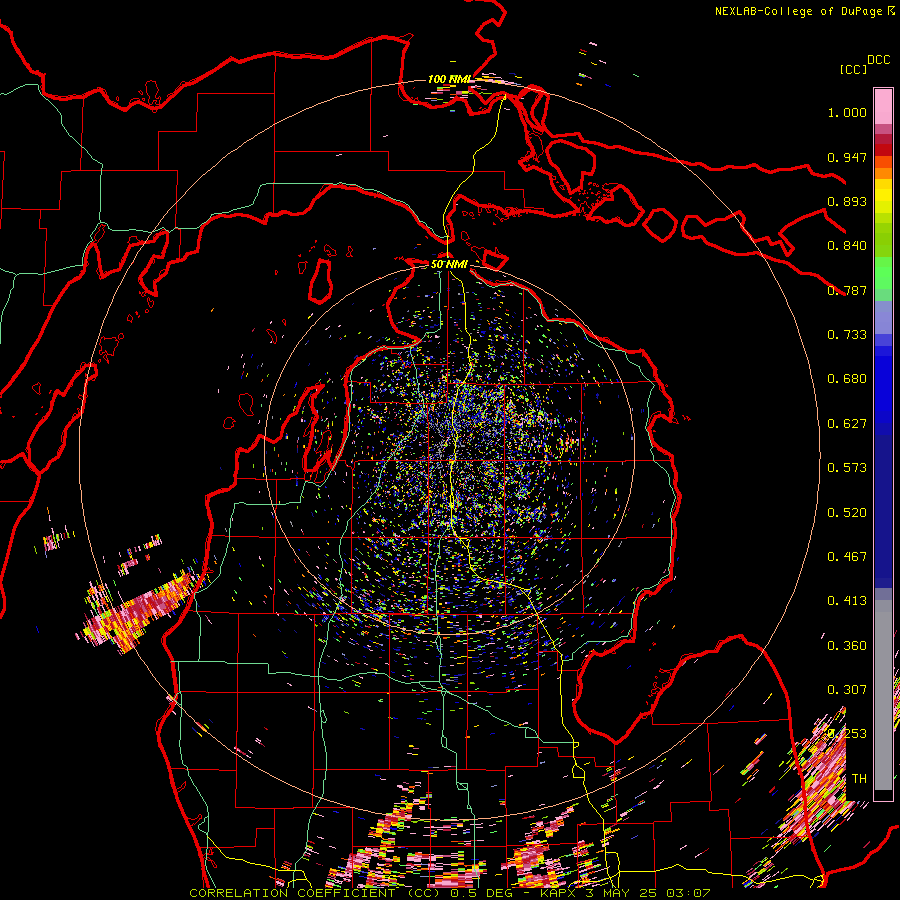This screenshot has width=900, height=900.
Task: Select the 1.000 scale value
Action: [847, 112]
